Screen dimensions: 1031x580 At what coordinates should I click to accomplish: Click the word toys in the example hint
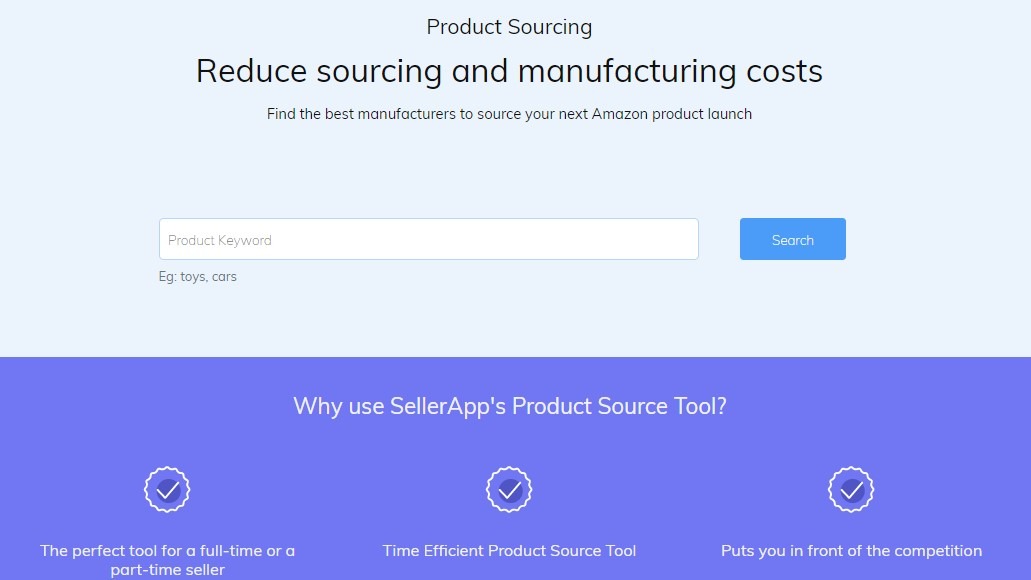click(193, 277)
